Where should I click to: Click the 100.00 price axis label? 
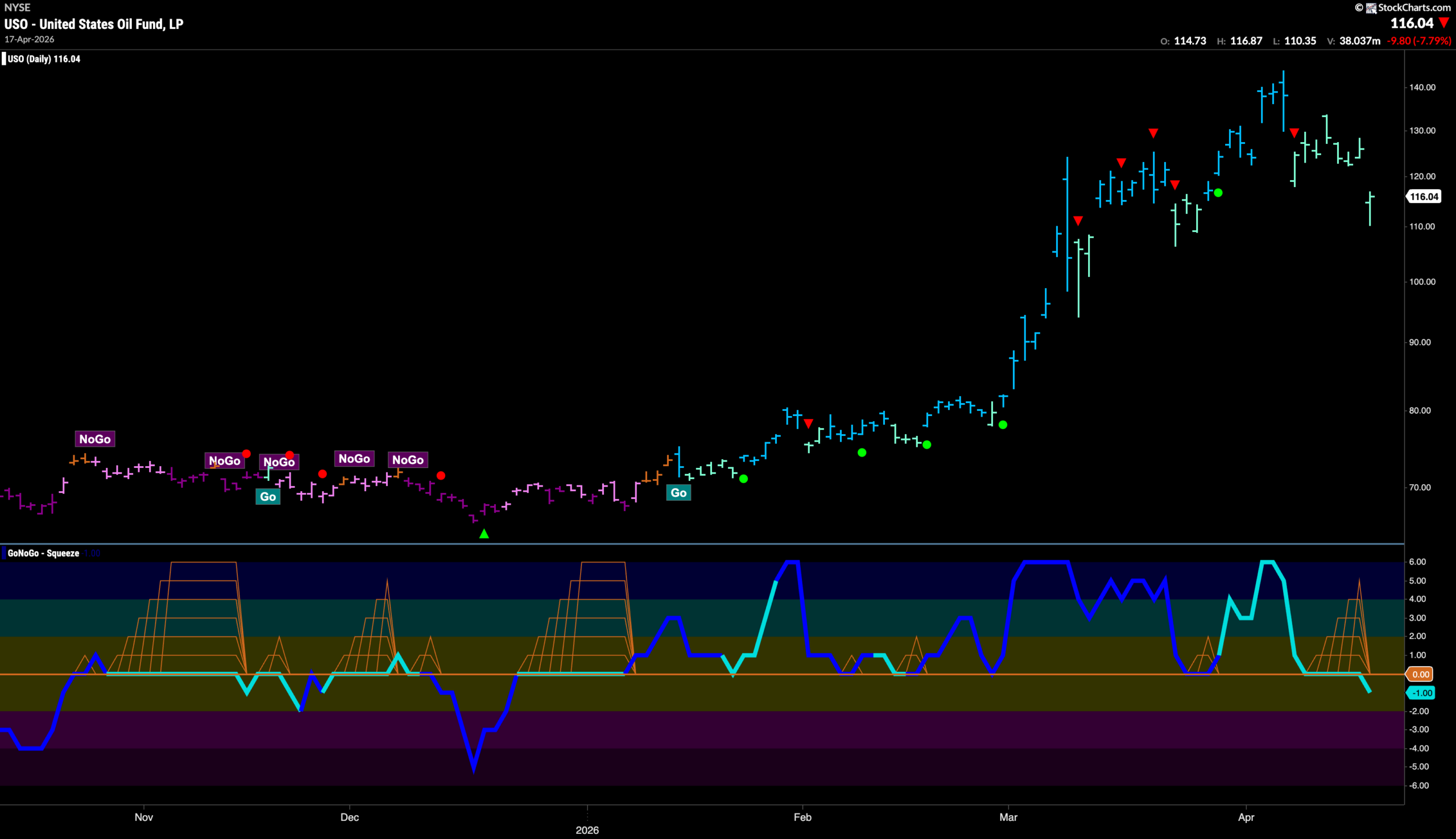tap(1422, 282)
